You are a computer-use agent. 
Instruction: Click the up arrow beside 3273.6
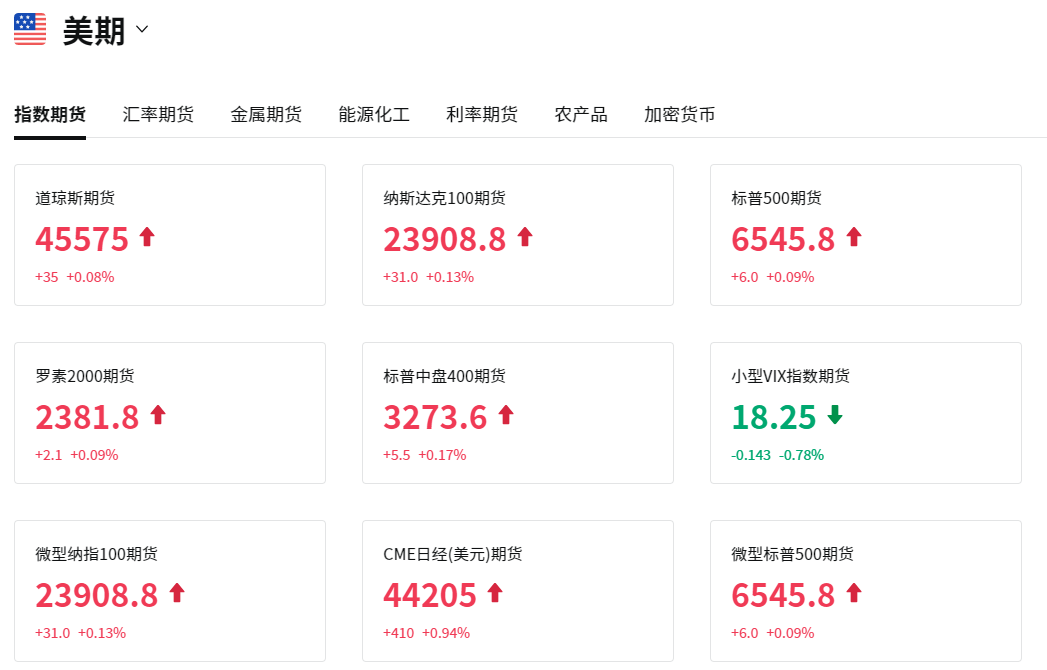coord(506,415)
